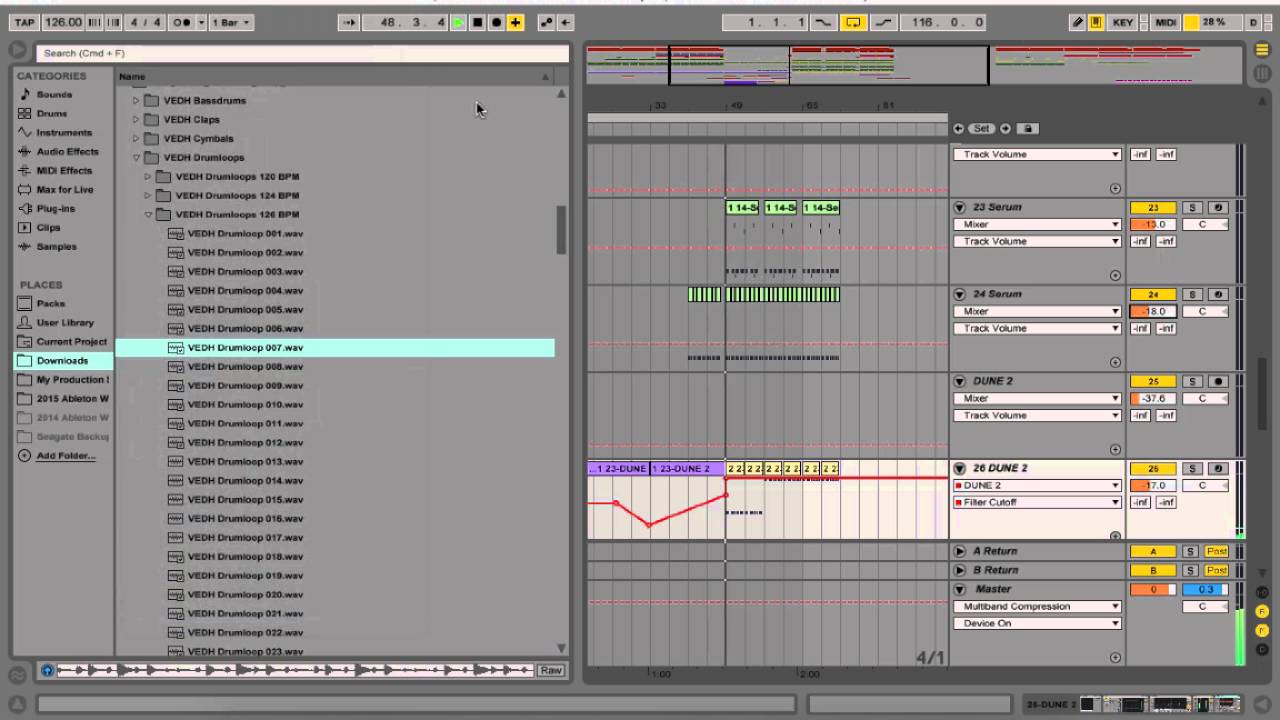The width and height of the screenshot is (1280, 720).
Task: Open Packs under Places
Action: pyautogui.click(x=50, y=304)
